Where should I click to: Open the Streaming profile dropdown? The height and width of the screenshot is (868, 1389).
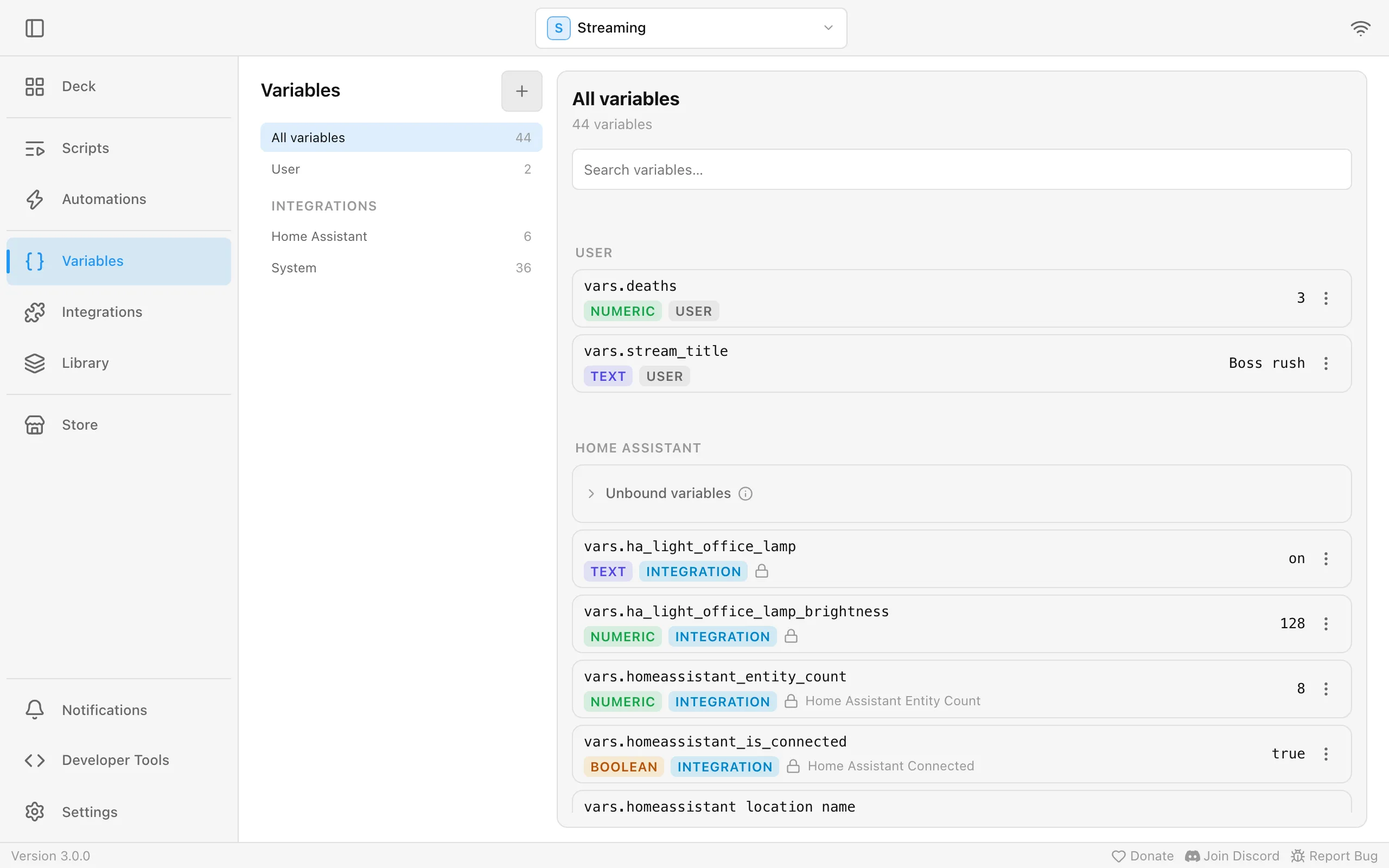coord(691,28)
